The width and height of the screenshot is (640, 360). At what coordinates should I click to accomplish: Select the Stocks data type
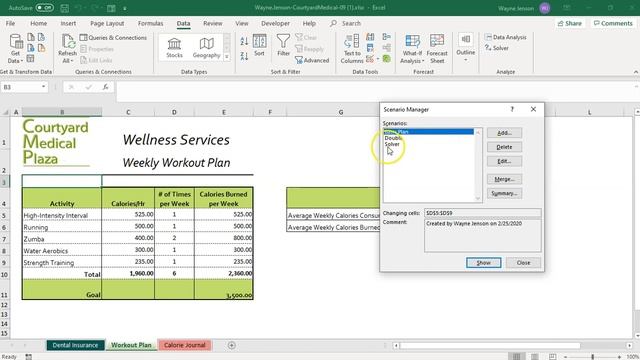(x=174, y=48)
